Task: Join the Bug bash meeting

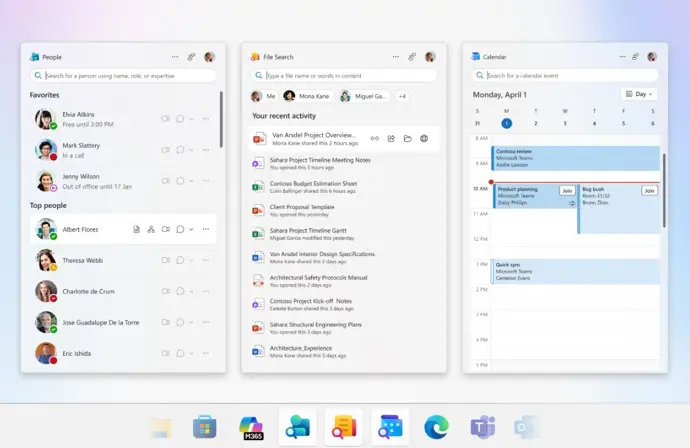Action: pyautogui.click(x=650, y=191)
